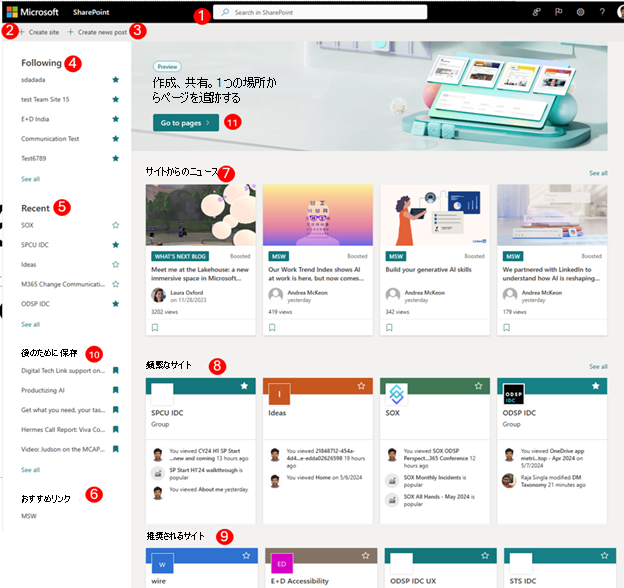Toggle star on ODSP IDC site card
Screen dimensions: 624x588
(x=595, y=386)
